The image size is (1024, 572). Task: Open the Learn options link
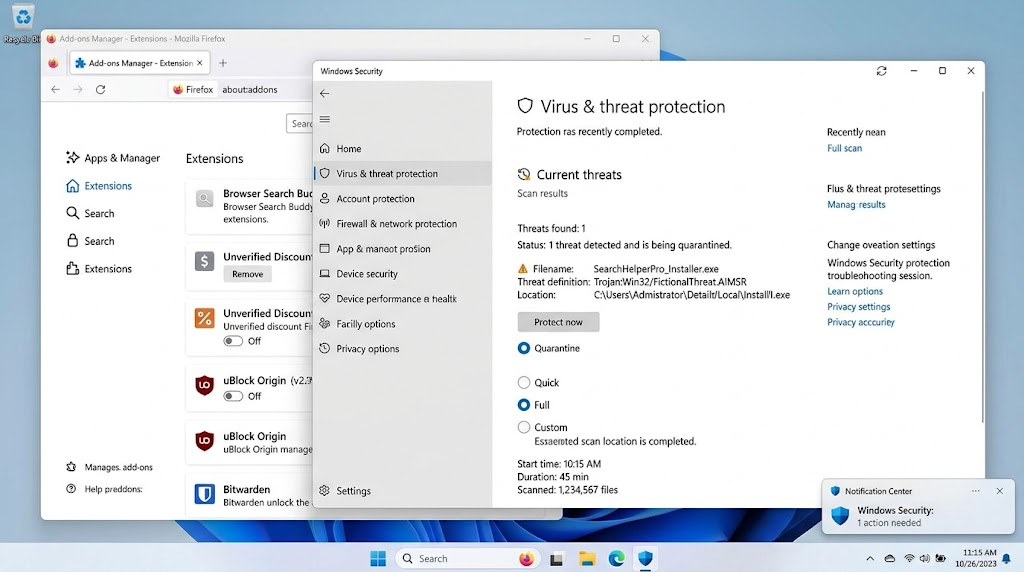coord(855,291)
